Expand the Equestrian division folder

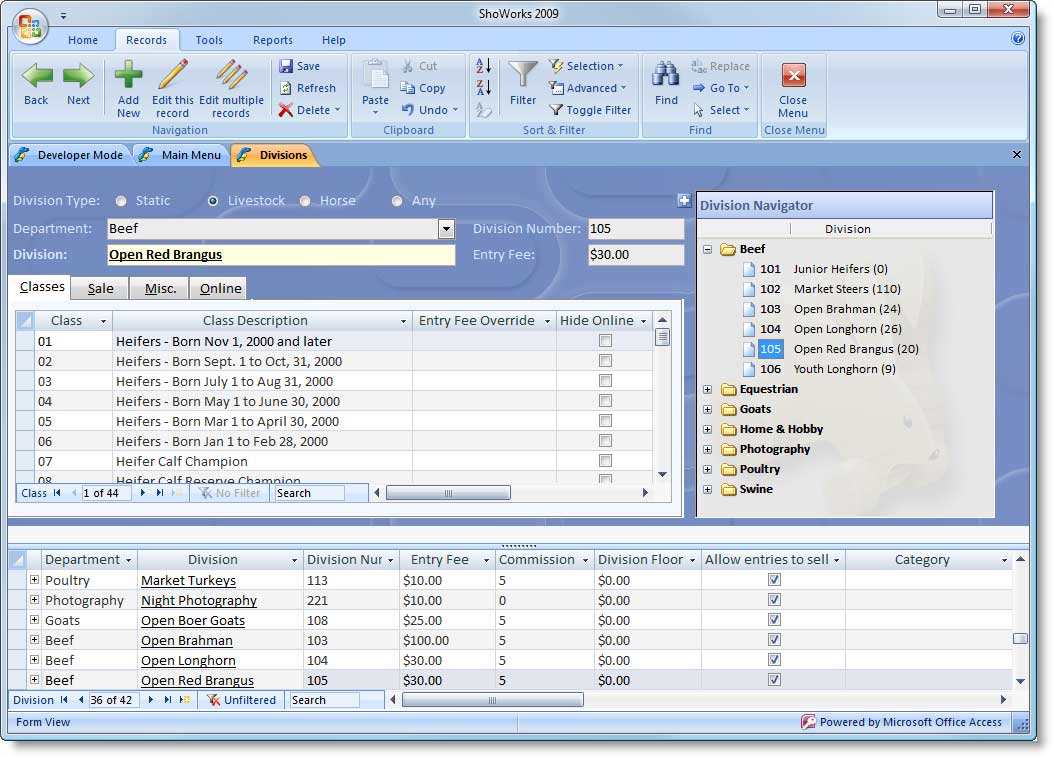coord(708,389)
